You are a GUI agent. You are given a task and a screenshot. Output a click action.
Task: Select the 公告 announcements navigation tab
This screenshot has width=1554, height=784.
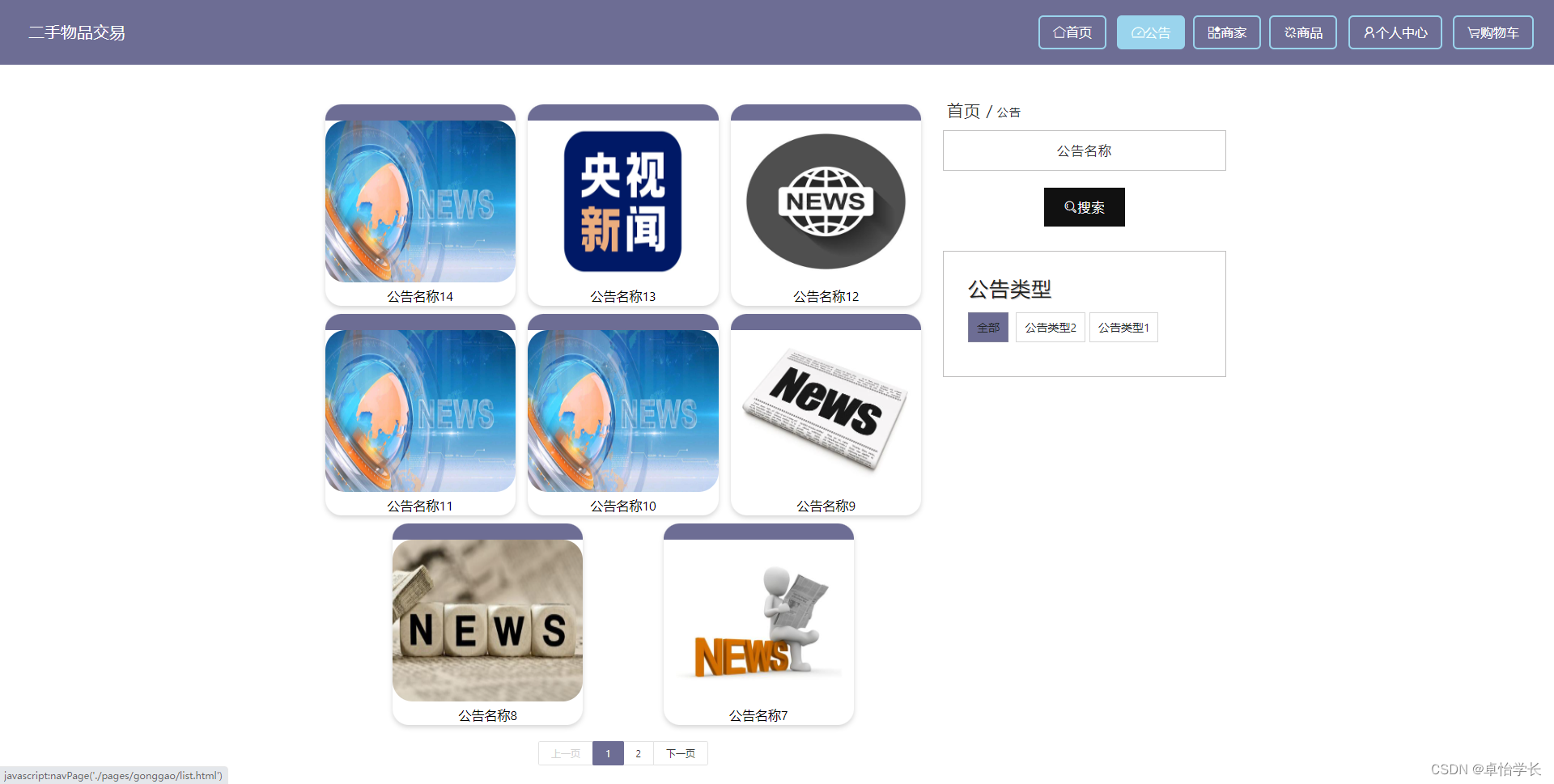pyautogui.click(x=1150, y=32)
